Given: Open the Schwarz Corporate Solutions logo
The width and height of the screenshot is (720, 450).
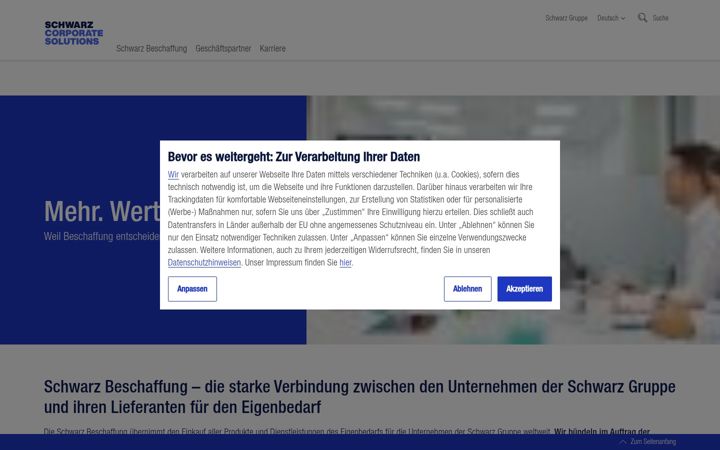Looking at the screenshot, I should click(73, 33).
